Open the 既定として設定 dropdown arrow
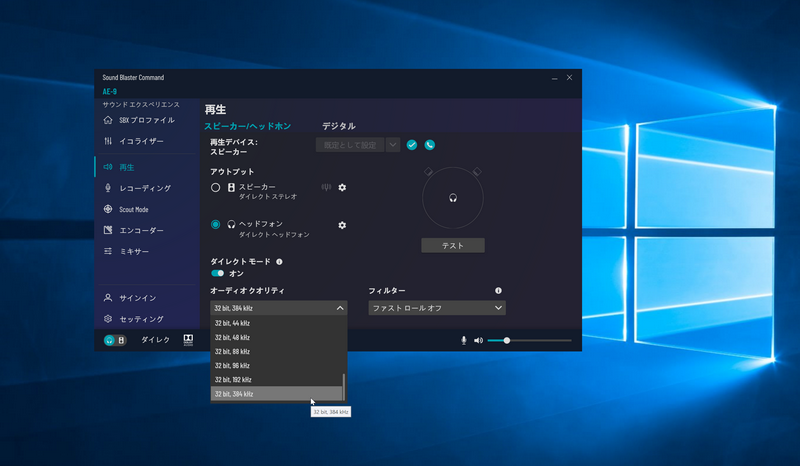The height and width of the screenshot is (466, 800). pyautogui.click(x=393, y=145)
